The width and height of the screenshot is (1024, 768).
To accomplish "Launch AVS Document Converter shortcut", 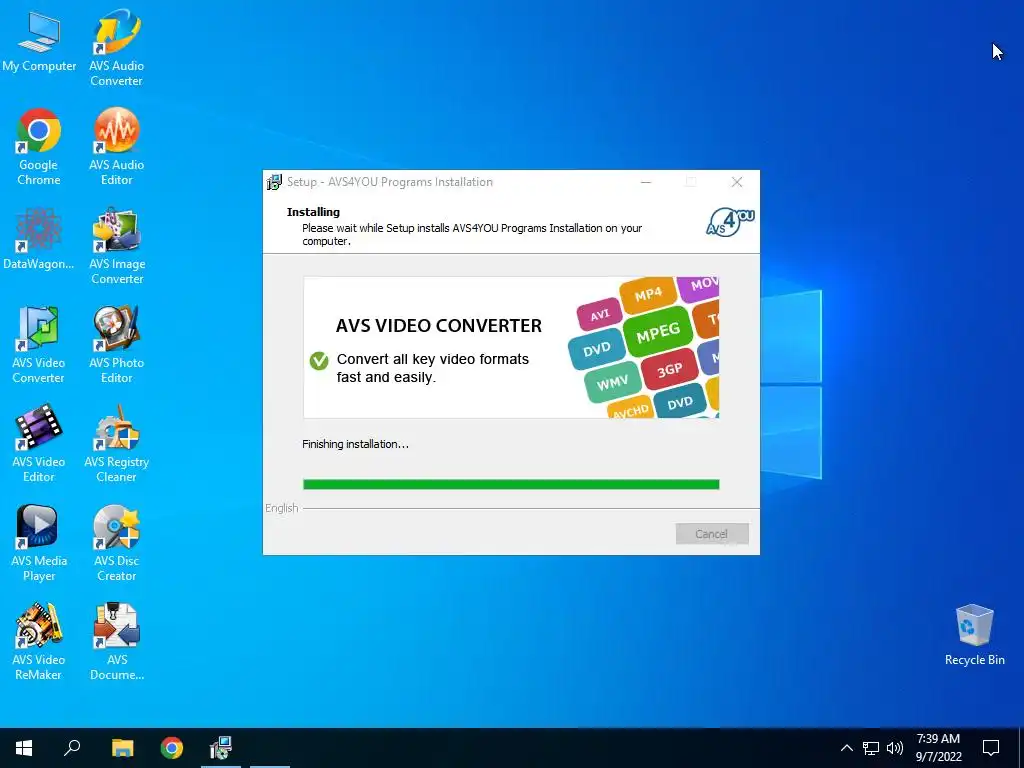I will point(116,643).
